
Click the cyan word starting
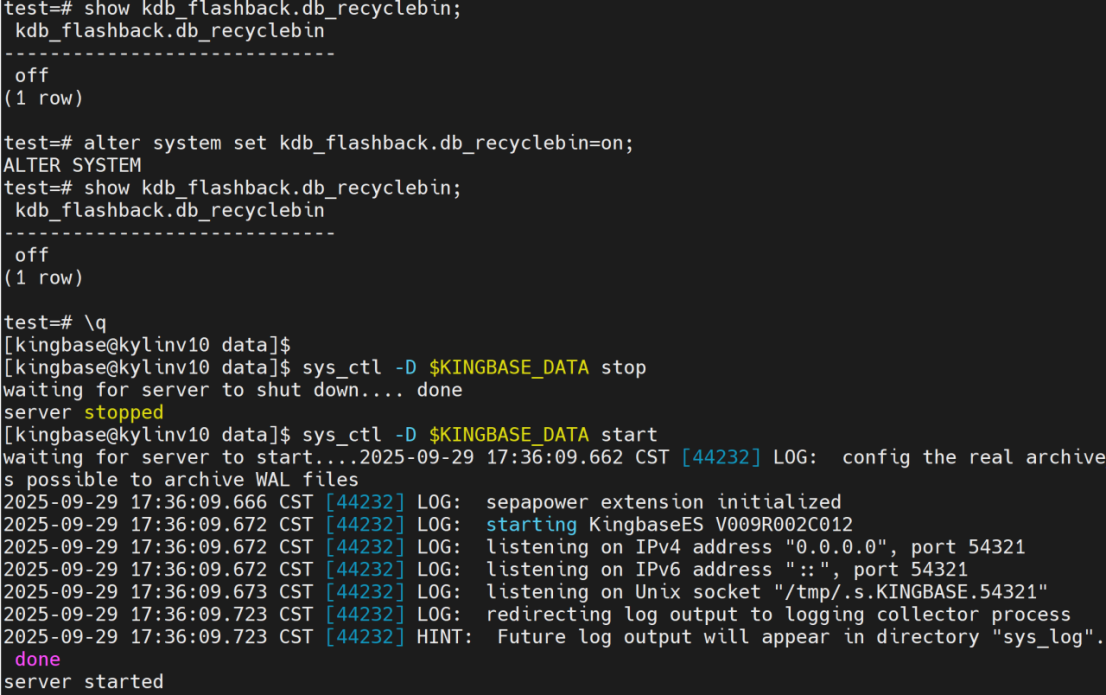tap(531, 524)
